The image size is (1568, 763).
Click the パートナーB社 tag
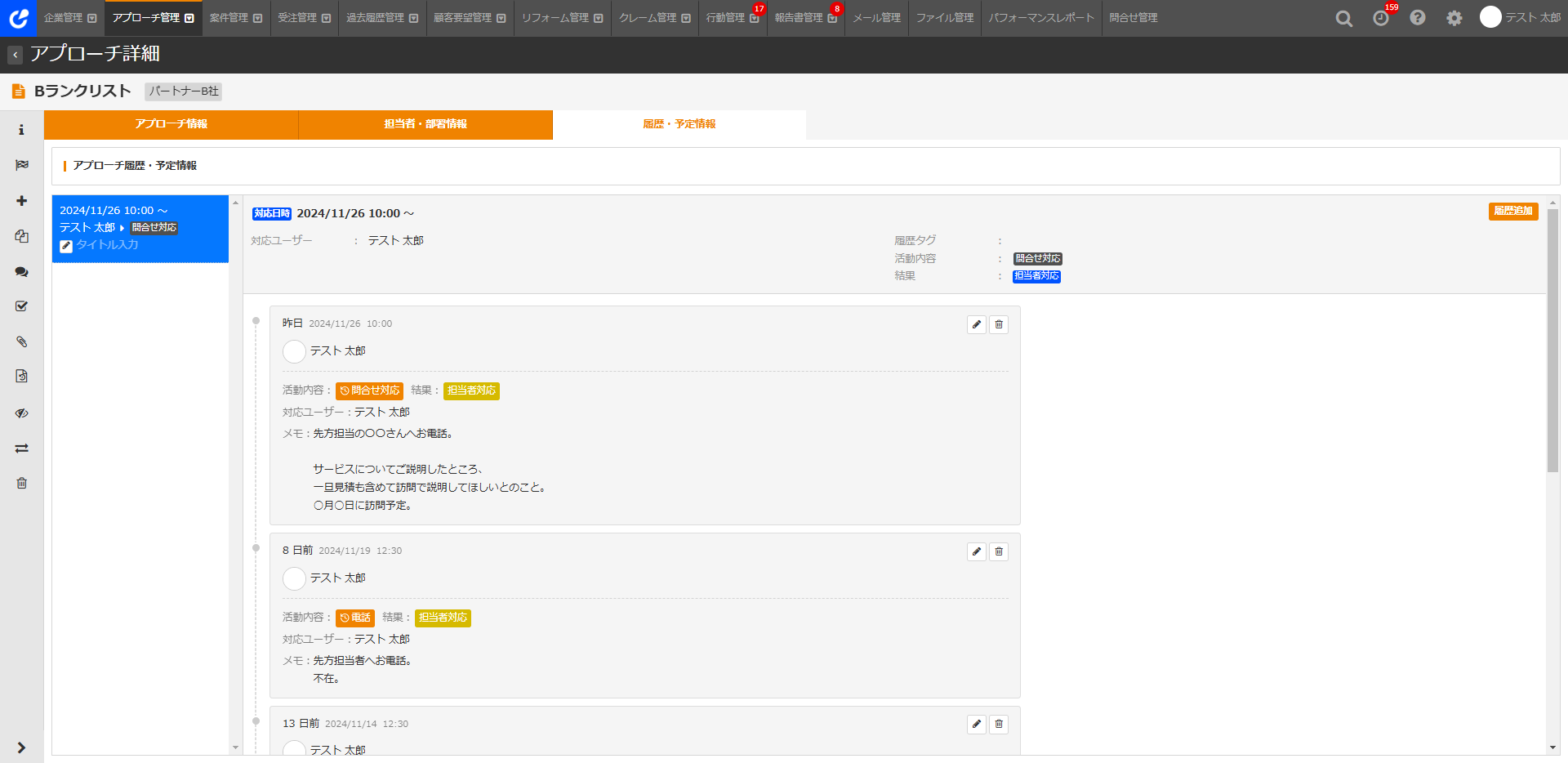pos(184,91)
